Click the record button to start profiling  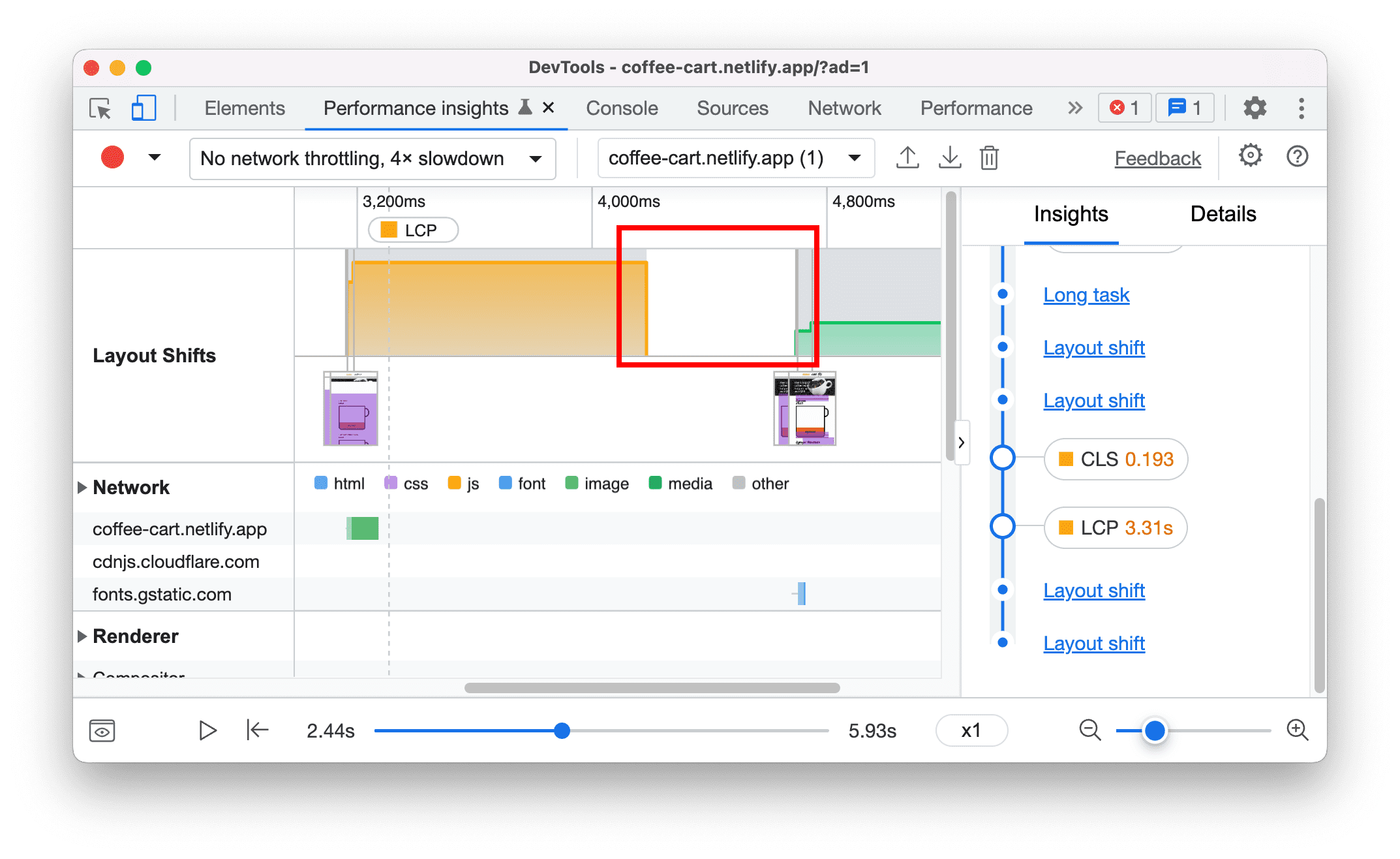tap(112, 157)
